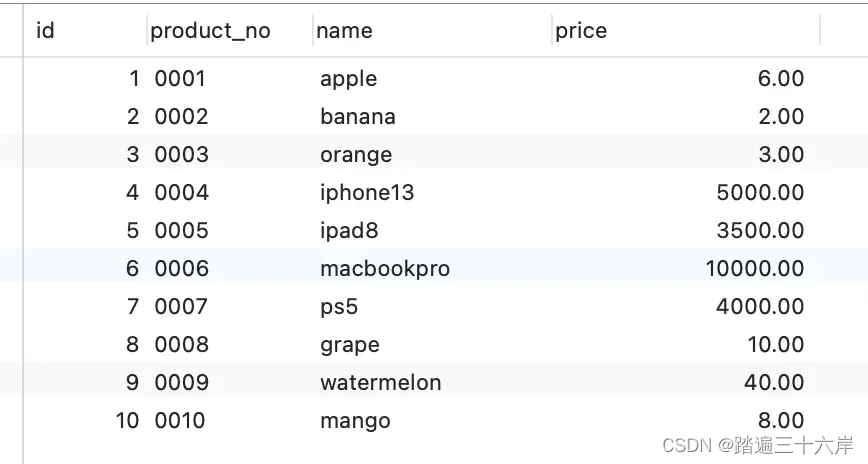Select the 10000.00 price cell
Image resolution: width=868 pixels, height=464 pixels.
tap(755, 269)
